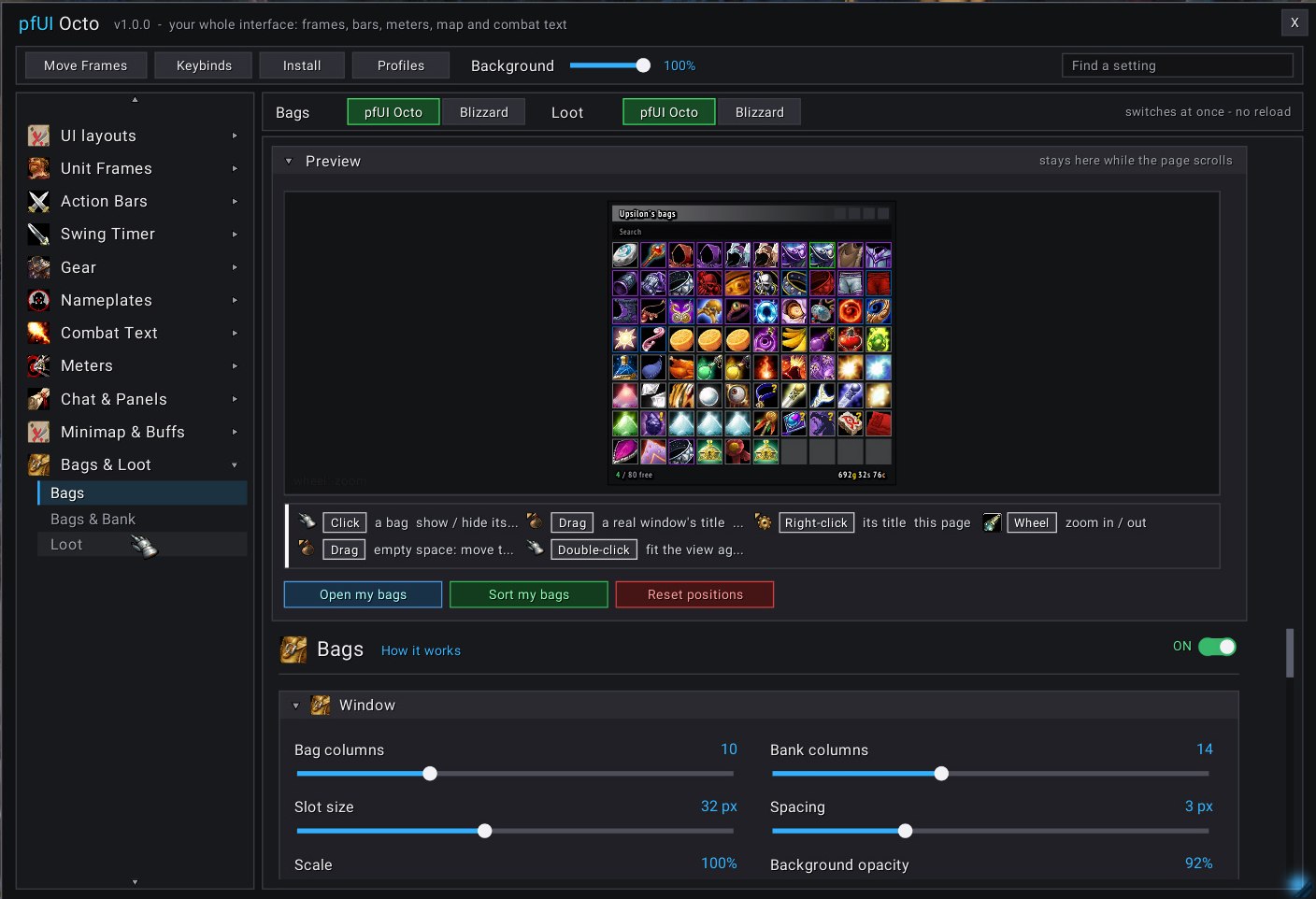This screenshot has height=899, width=1316.
Task: Click Open my bags button
Action: tap(363, 594)
